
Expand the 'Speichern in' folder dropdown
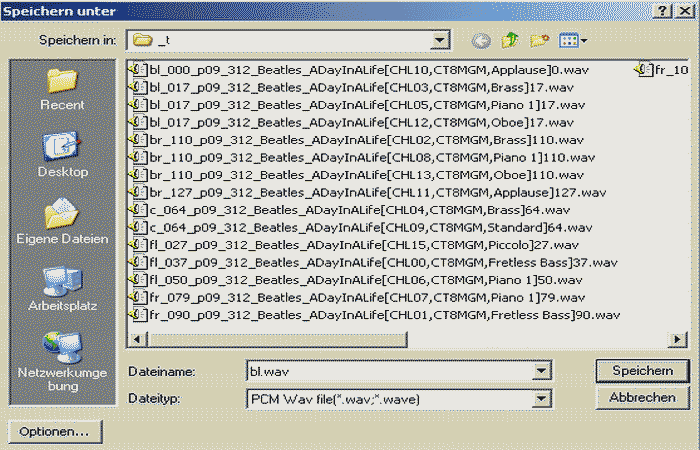click(x=439, y=41)
